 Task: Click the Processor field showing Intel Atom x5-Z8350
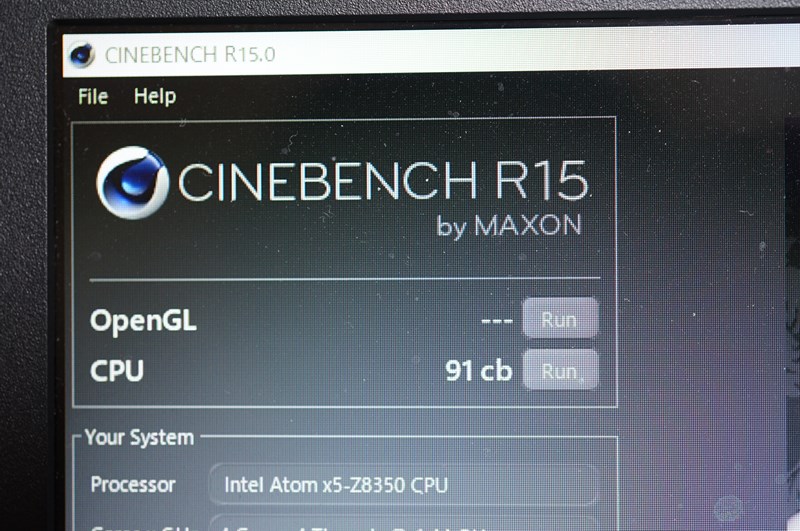click(403, 485)
